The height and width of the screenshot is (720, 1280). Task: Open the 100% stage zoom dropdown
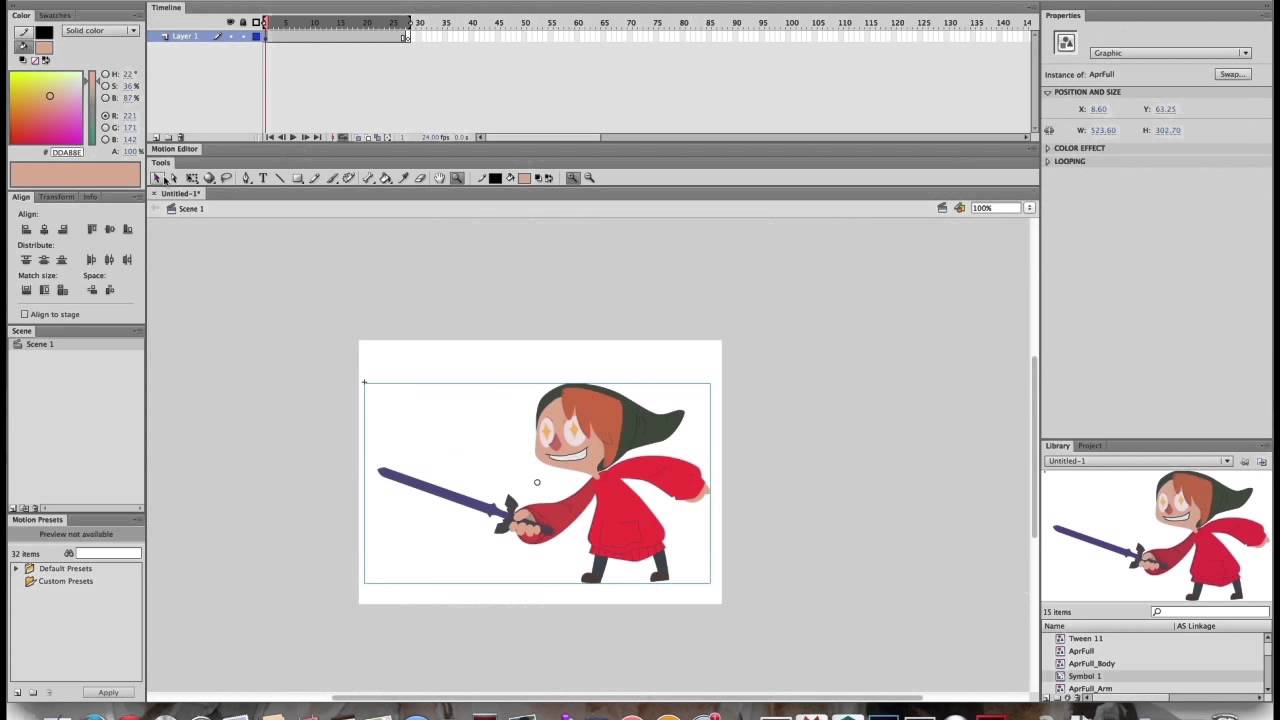pyautogui.click(x=1029, y=208)
